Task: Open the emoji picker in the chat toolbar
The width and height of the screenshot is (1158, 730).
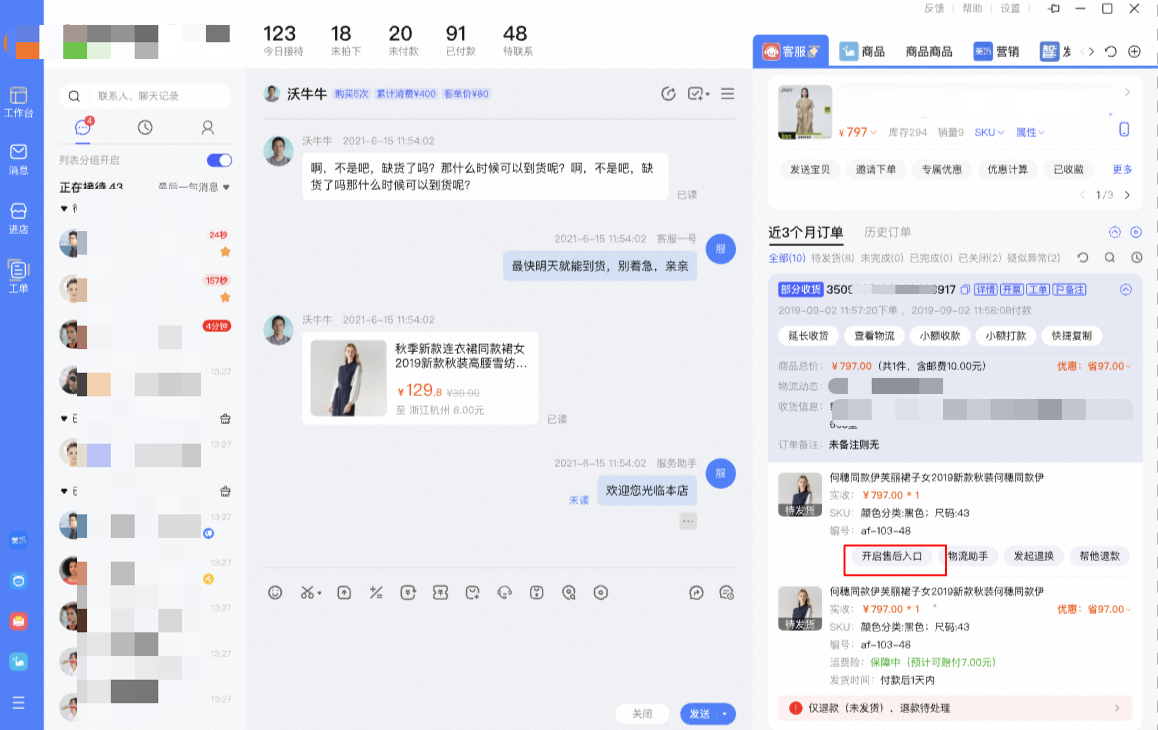Action: tap(277, 592)
